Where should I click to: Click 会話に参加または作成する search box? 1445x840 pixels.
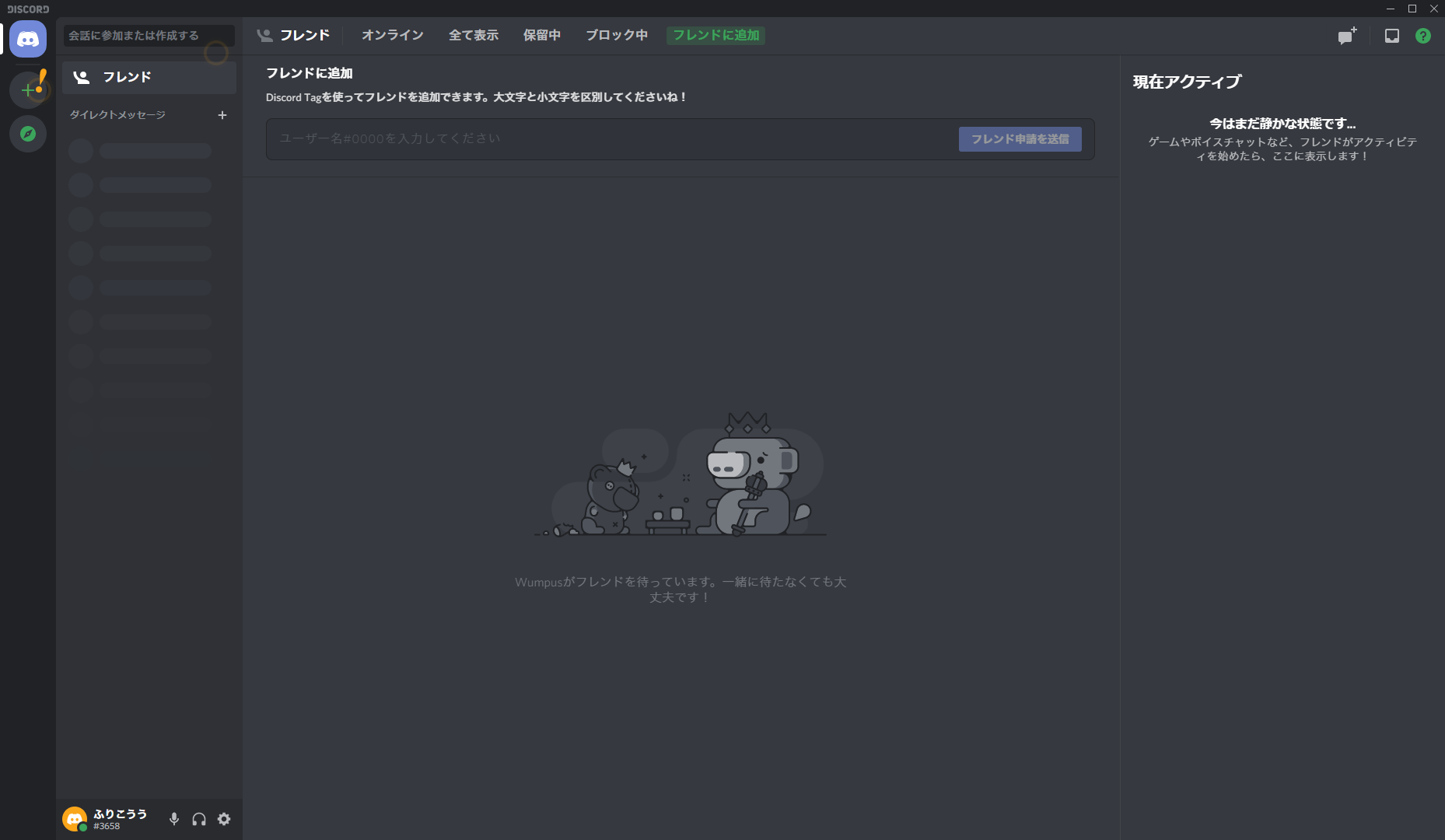click(149, 36)
